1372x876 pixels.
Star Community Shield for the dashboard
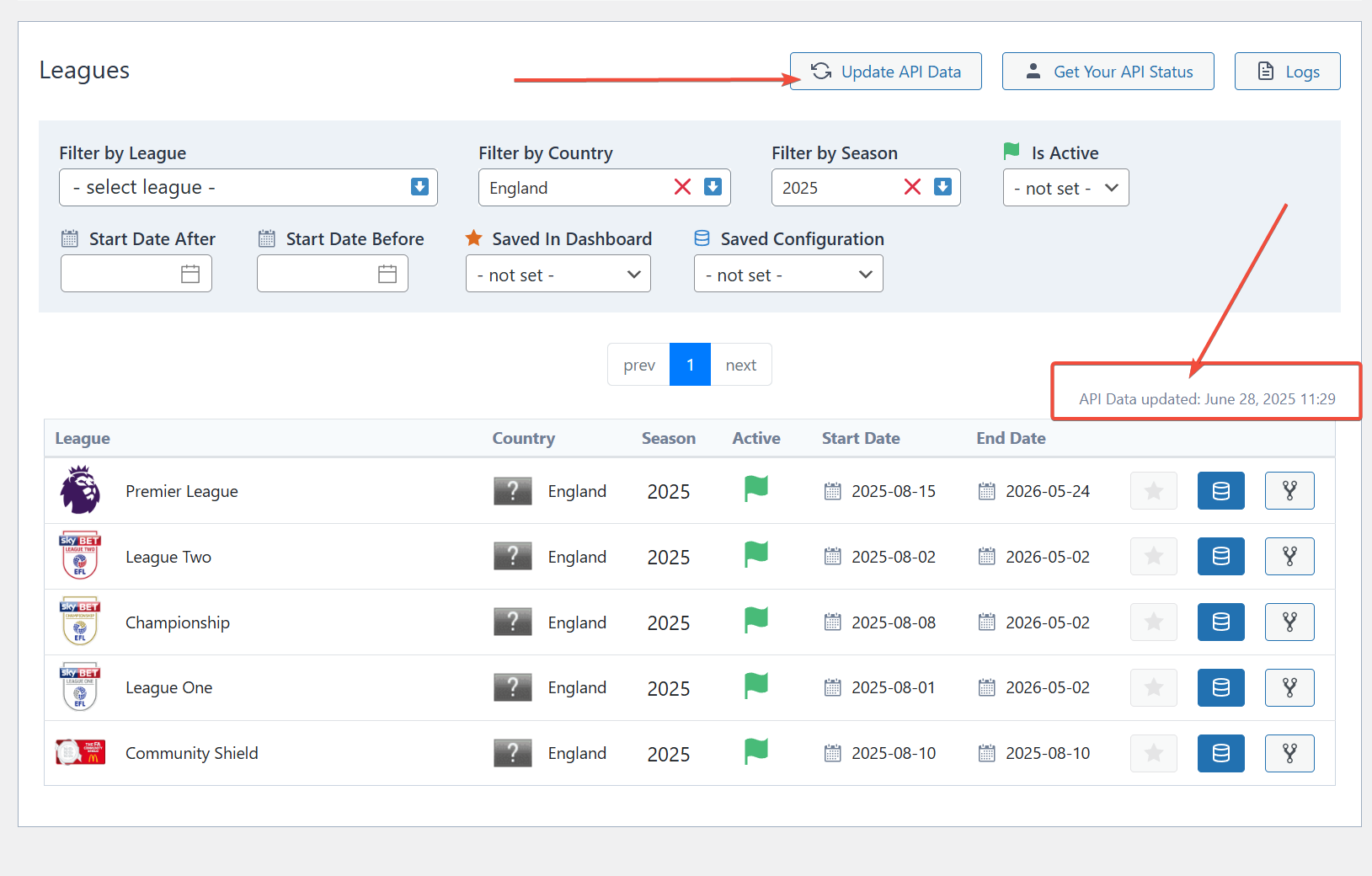pos(1154,753)
